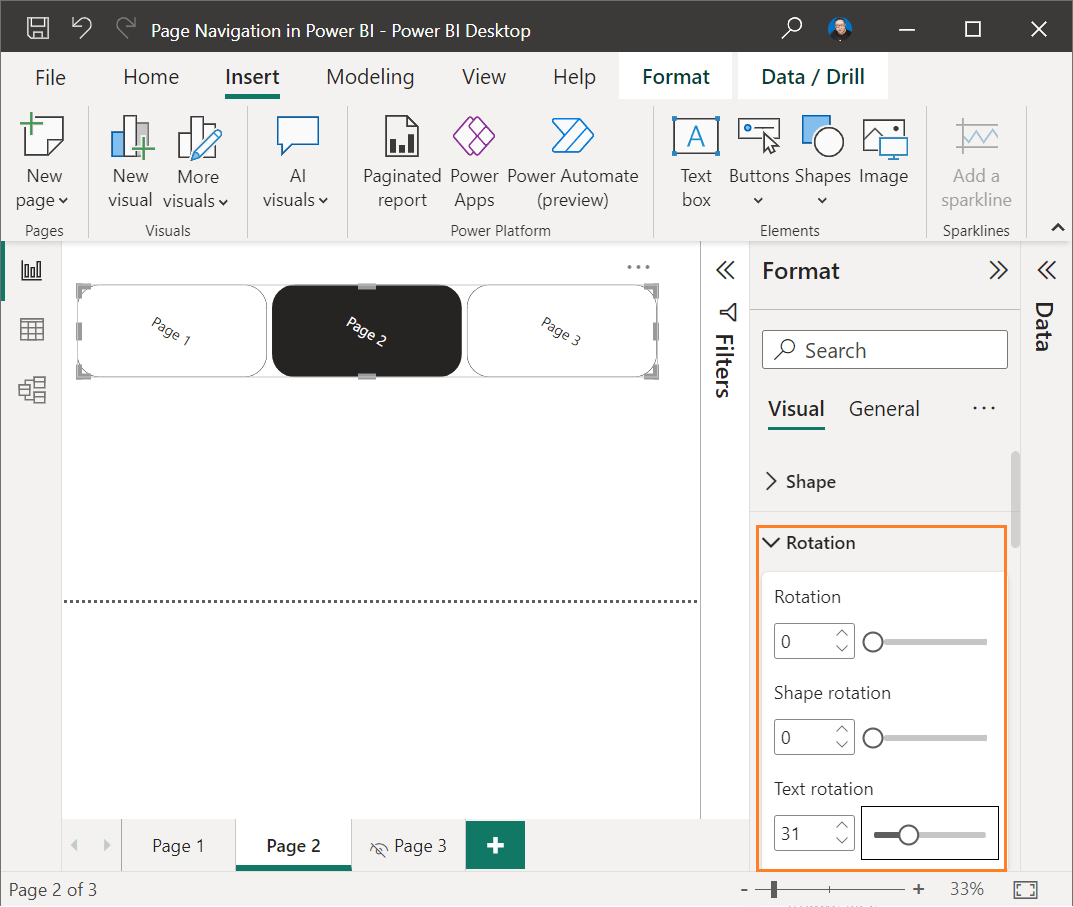Click the Save icon in title bar
Viewport: 1073px width, 907px height.
point(38,29)
